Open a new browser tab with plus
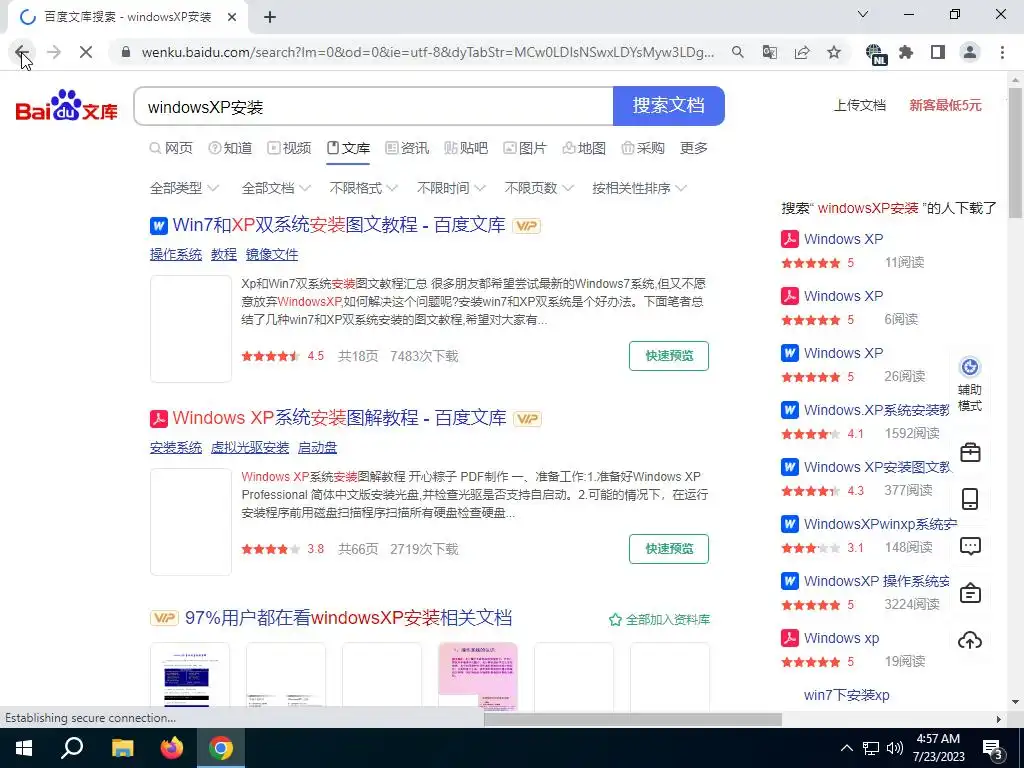 tap(270, 17)
